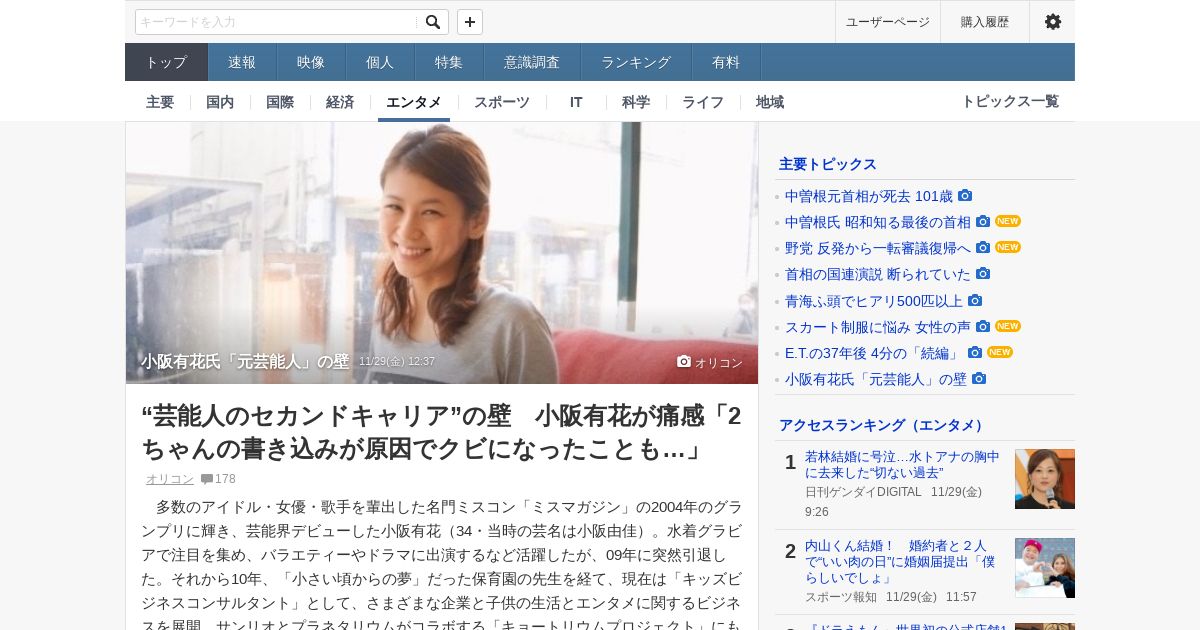Image resolution: width=1200 pixels, height=630 pixels.
Task: Click camera icon beside 首相の国連演説 断られていた
Action: click(983, 274)
